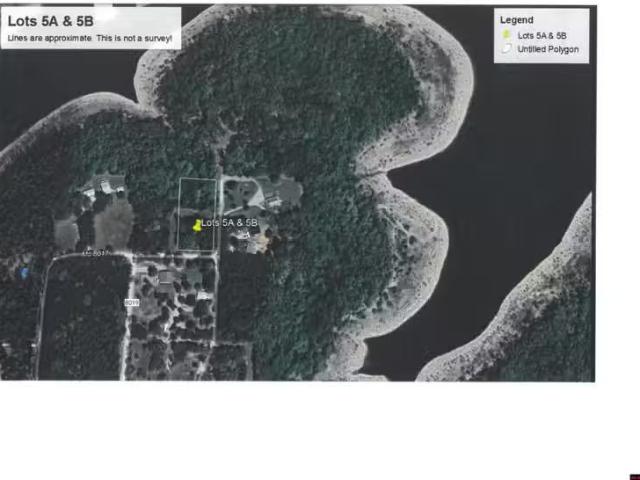
Task: Click the shoreline at the peninsula's northern tip
Action: [x=300, y=12]
